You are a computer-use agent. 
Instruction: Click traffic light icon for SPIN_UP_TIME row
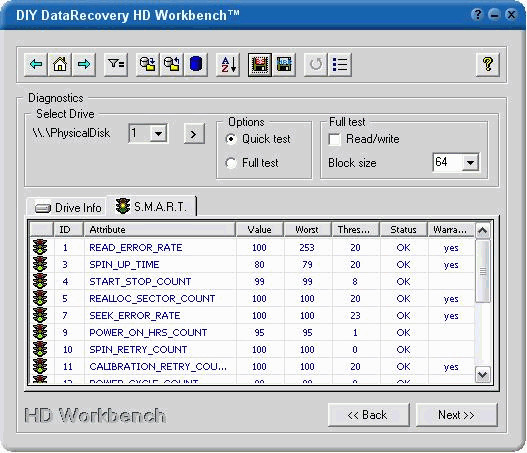point(40,264)
